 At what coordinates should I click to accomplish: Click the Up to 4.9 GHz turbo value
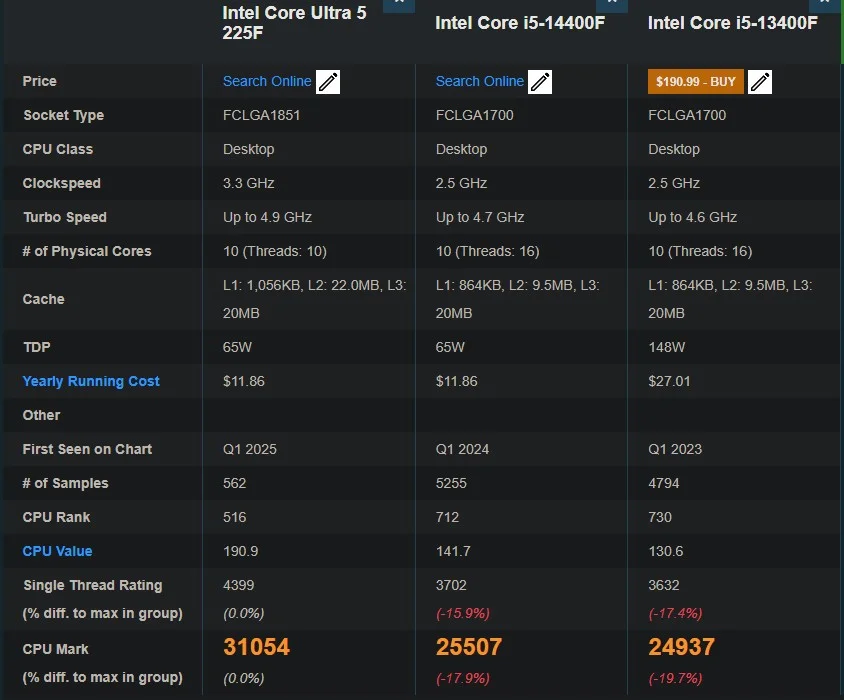(x=268, y=217)
